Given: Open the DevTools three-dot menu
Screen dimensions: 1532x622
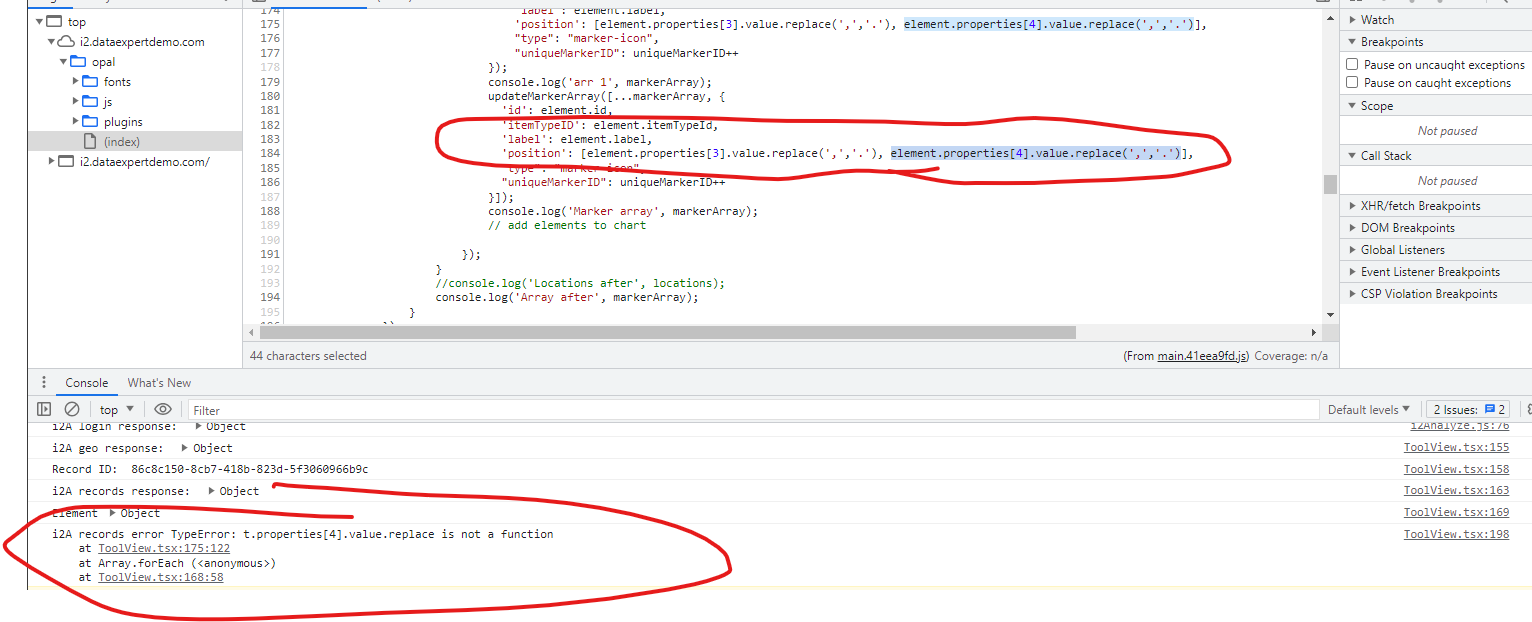Looking at the screenshot, I should click(x=43, y=383).
